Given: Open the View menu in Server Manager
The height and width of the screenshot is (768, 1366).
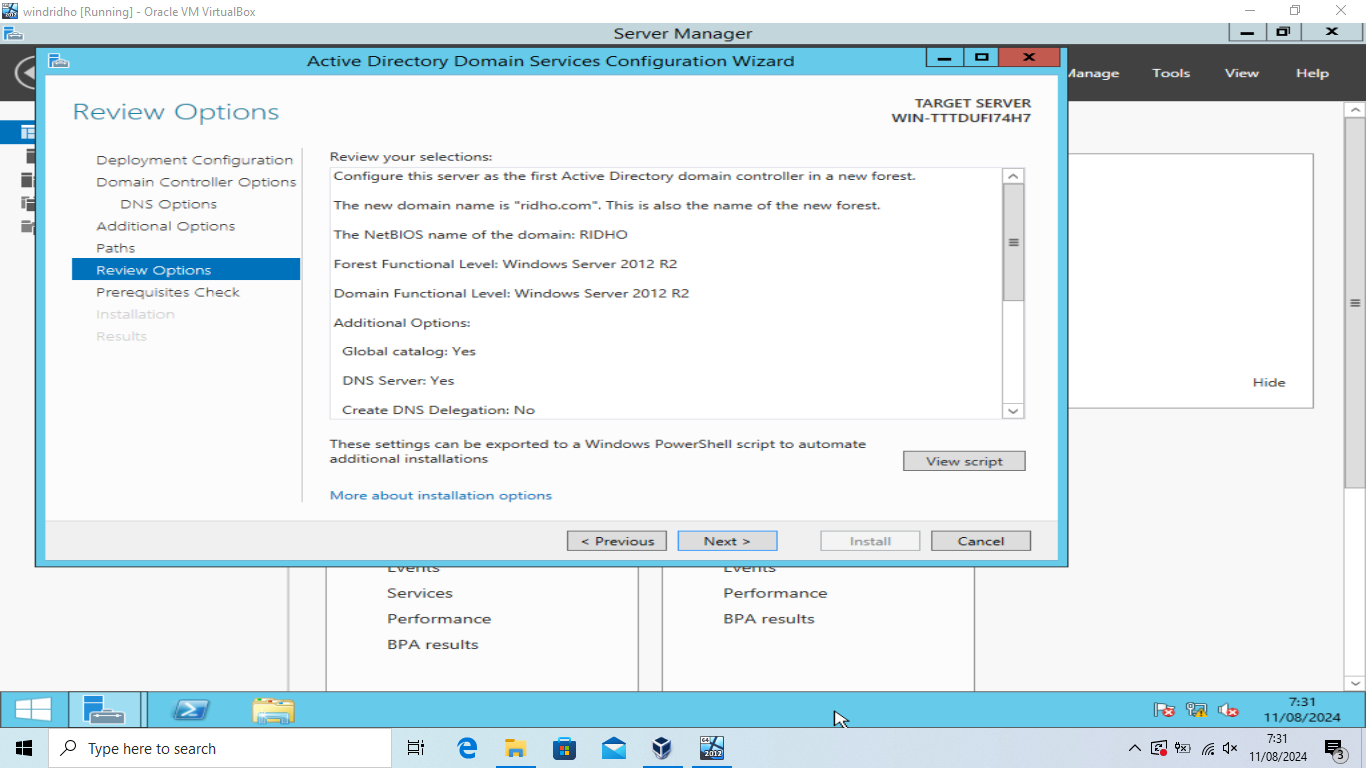Looking at the screenshot, I should pos(1242,73).
